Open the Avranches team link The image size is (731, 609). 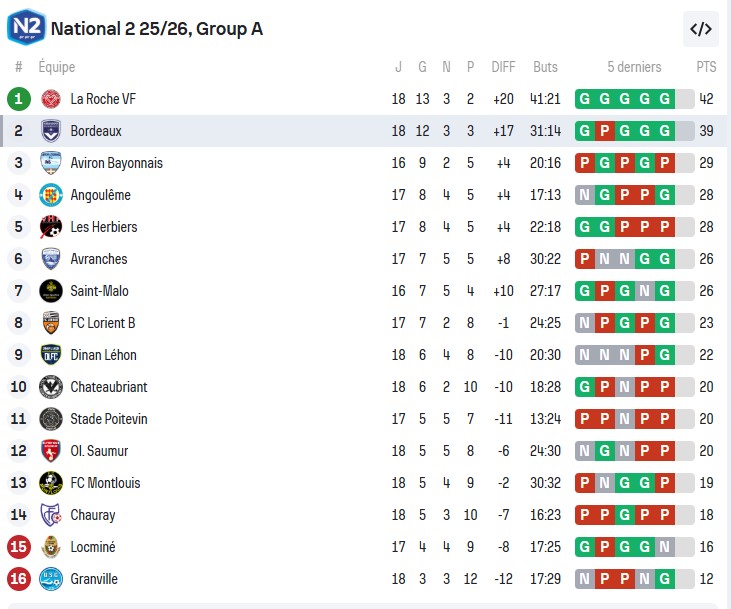tap(99, 259)
